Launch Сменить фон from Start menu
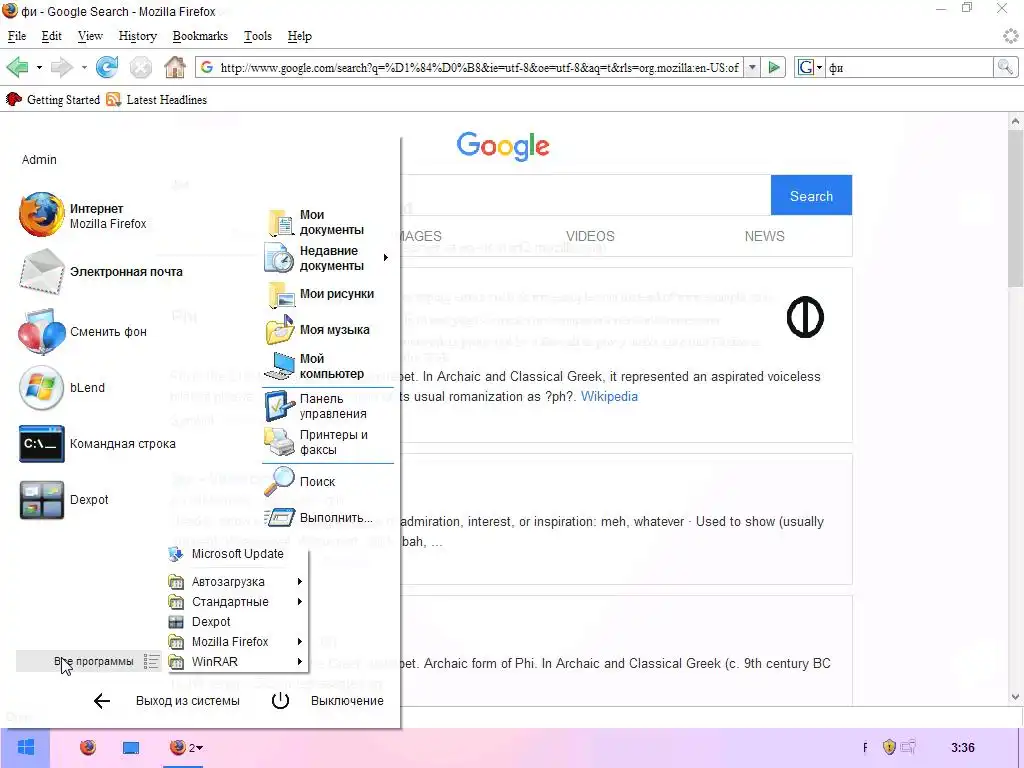The image size is (1024, 768). click(x=84, y=332)
